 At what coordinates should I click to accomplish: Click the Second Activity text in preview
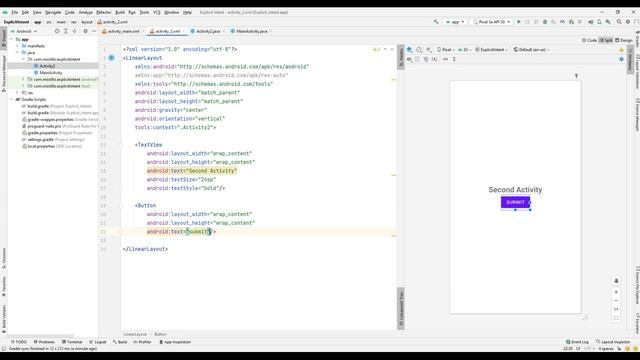(515, 190)
